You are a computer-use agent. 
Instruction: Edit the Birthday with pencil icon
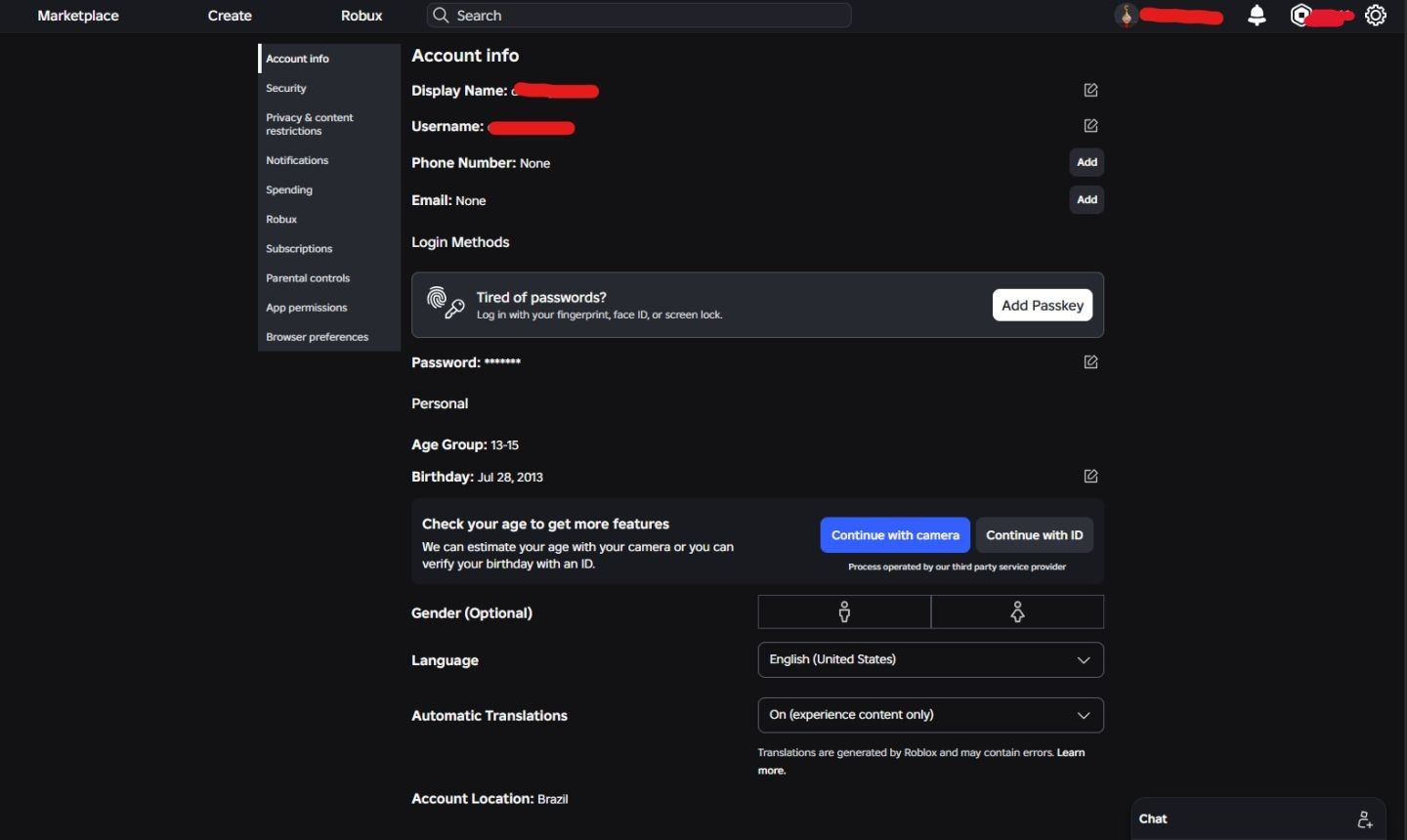point(1090,477)
